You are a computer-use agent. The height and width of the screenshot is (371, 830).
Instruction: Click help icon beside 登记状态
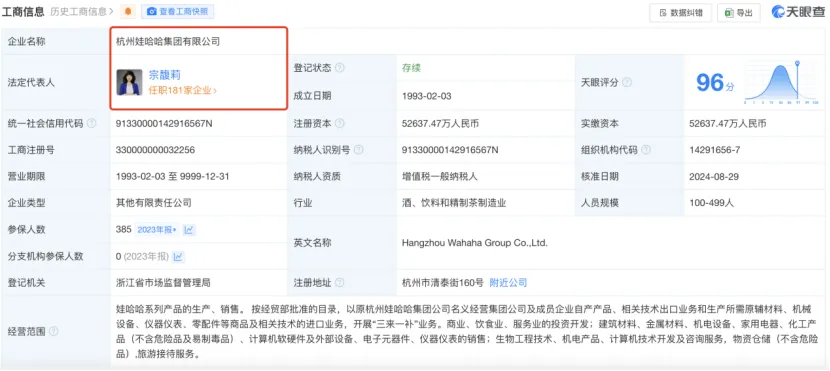[x=340, y=68]
